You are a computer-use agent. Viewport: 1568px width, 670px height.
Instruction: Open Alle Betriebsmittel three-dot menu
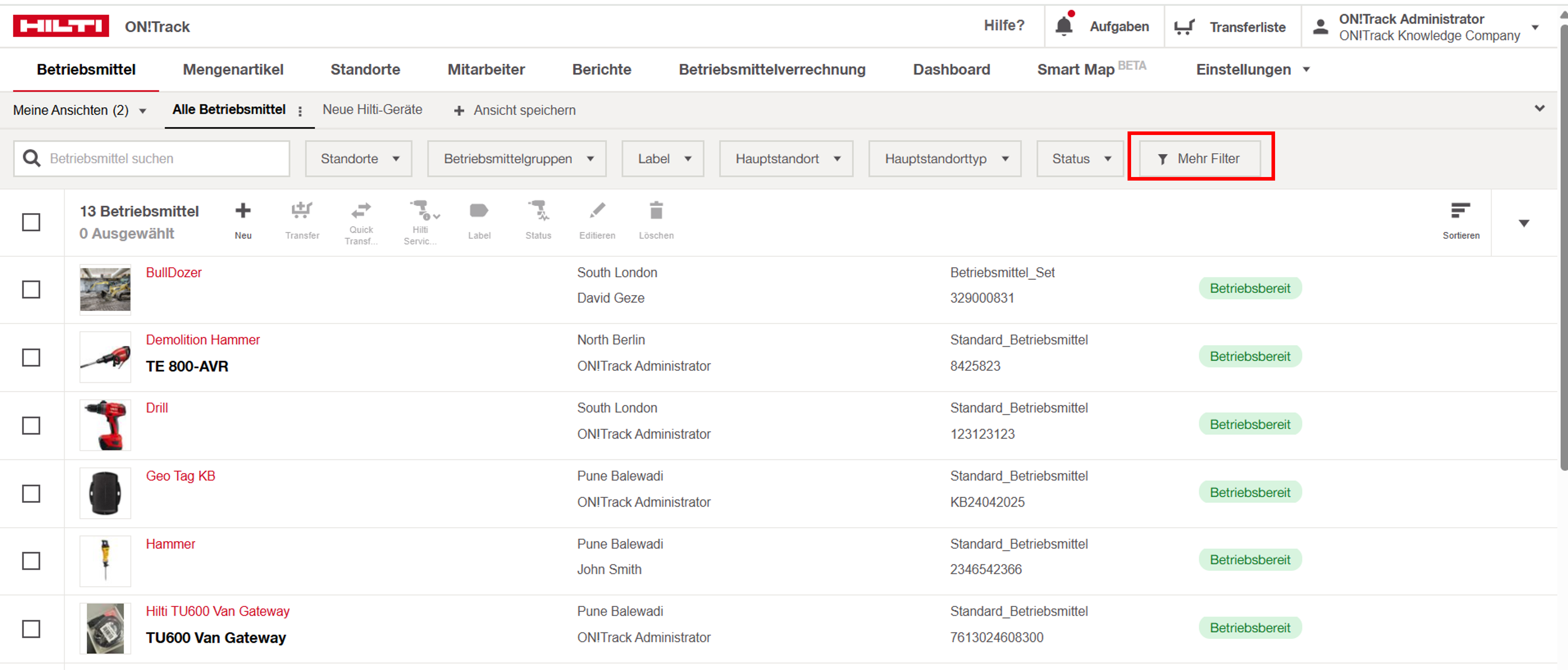tap(300, 111)
